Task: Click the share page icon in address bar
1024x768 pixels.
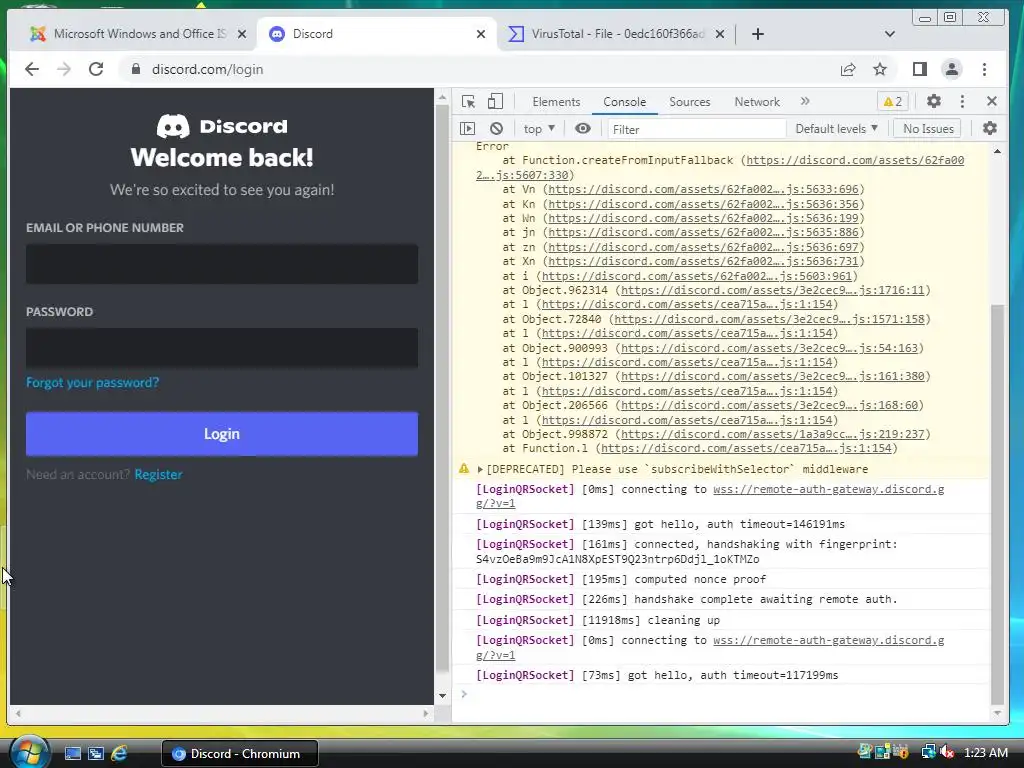Action: click(x=848, y=69)
